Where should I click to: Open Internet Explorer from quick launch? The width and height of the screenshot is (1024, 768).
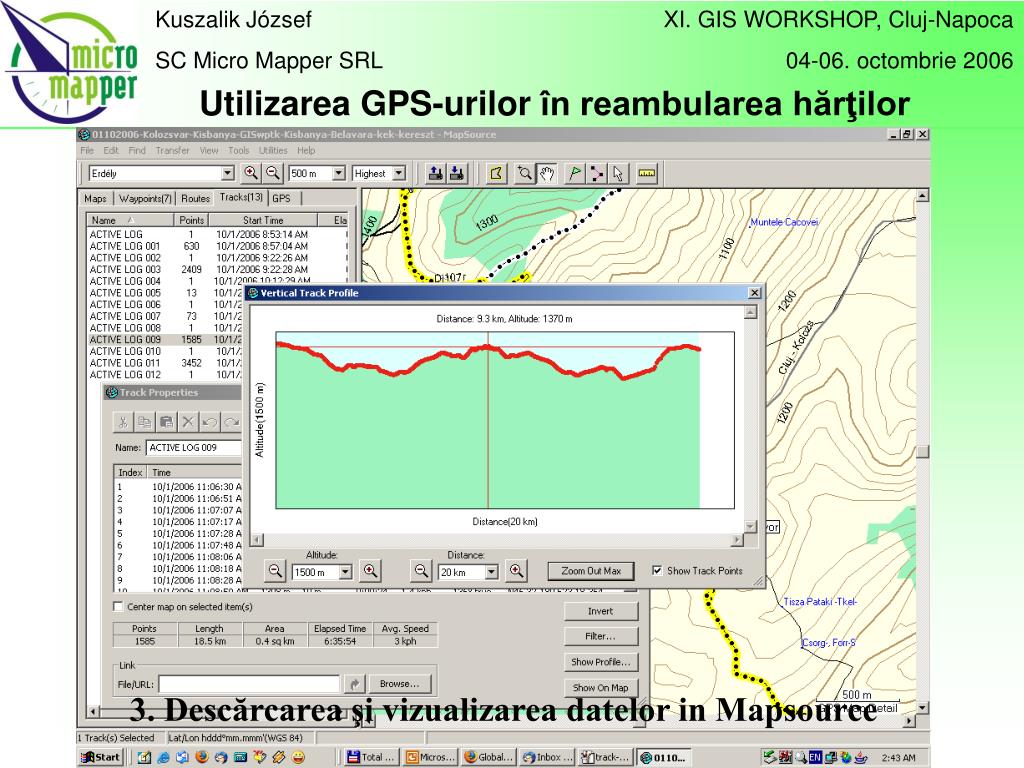click(x=163, y=757)
